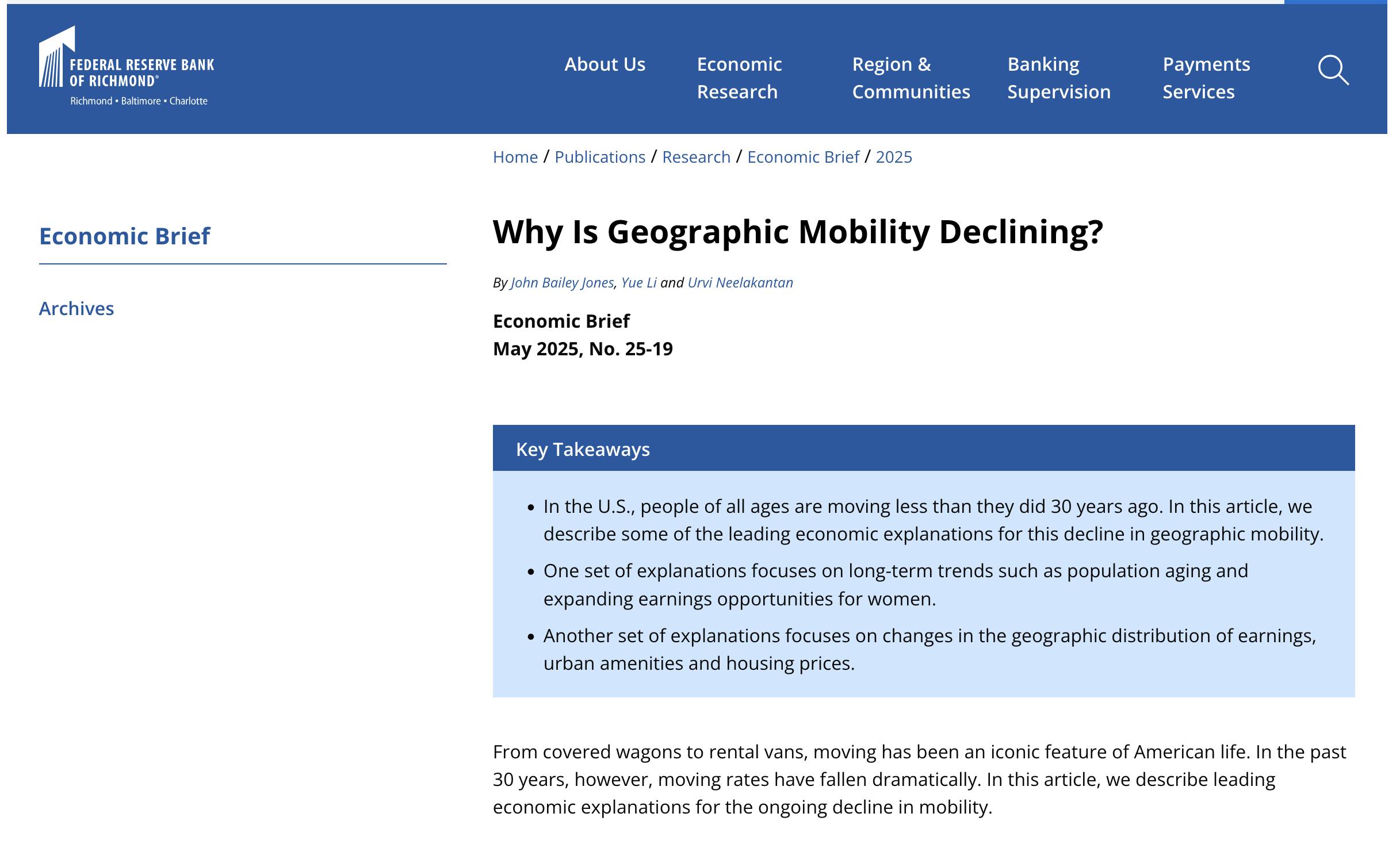Image resolution: width=1400 pixels, height=844 pixels.
Task: Open the Economic Brief sidebar heading
Action: click(125, 236)
